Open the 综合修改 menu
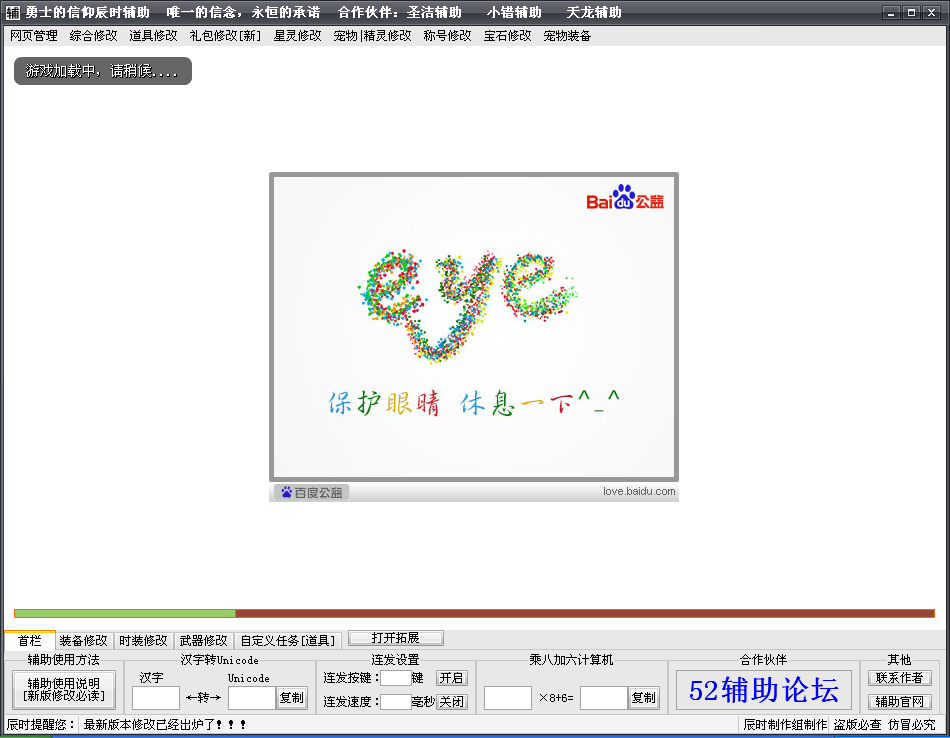The height and width of the screenshot is (738, 950). point(93,36)
